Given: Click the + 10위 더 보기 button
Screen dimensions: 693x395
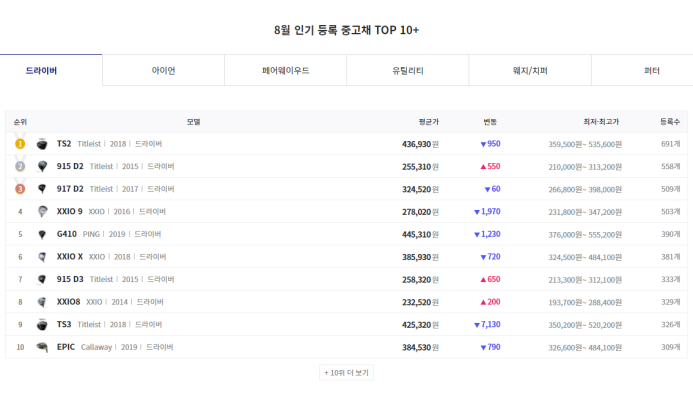Looking at the screenshot, I should [346, 372].
